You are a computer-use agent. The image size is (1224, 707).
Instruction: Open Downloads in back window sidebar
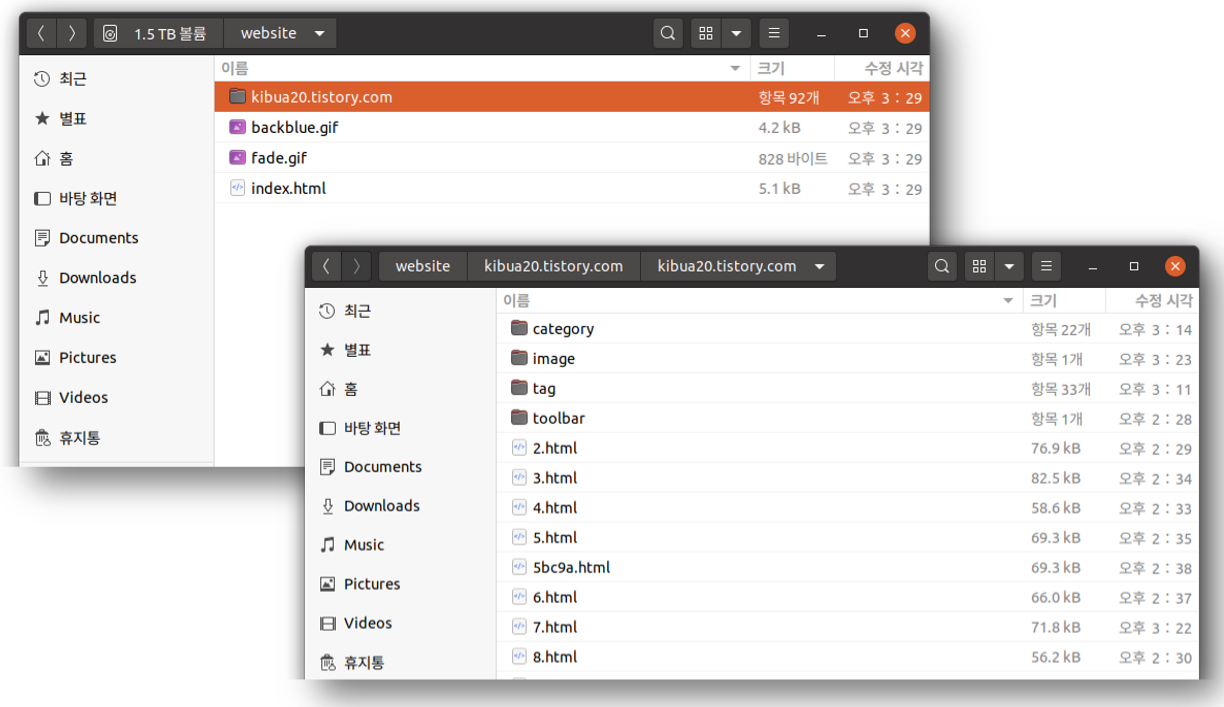click(117, 278)
